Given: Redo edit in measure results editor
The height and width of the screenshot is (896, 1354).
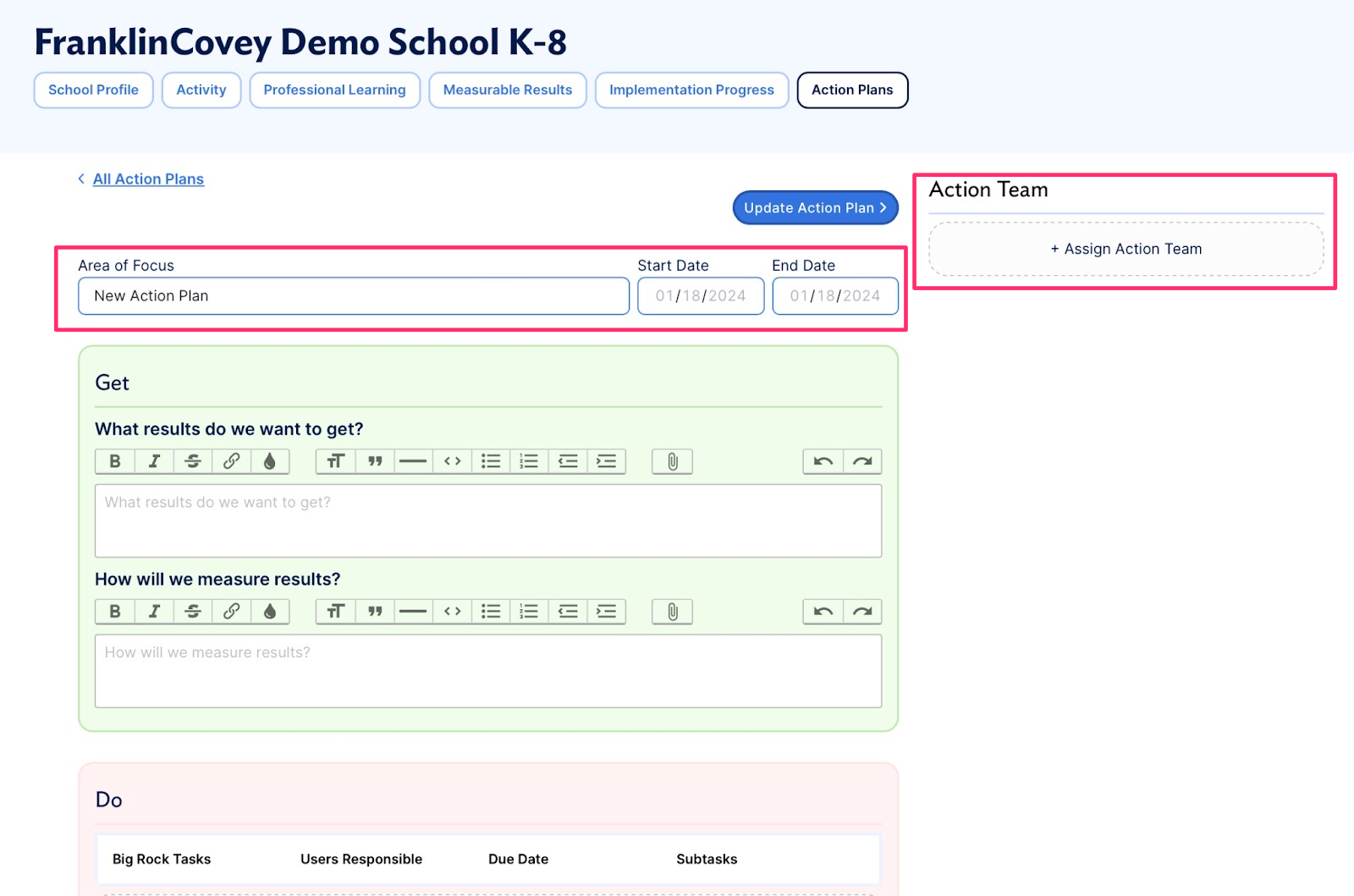Looking at the screenshot, I should coord(862,612).
